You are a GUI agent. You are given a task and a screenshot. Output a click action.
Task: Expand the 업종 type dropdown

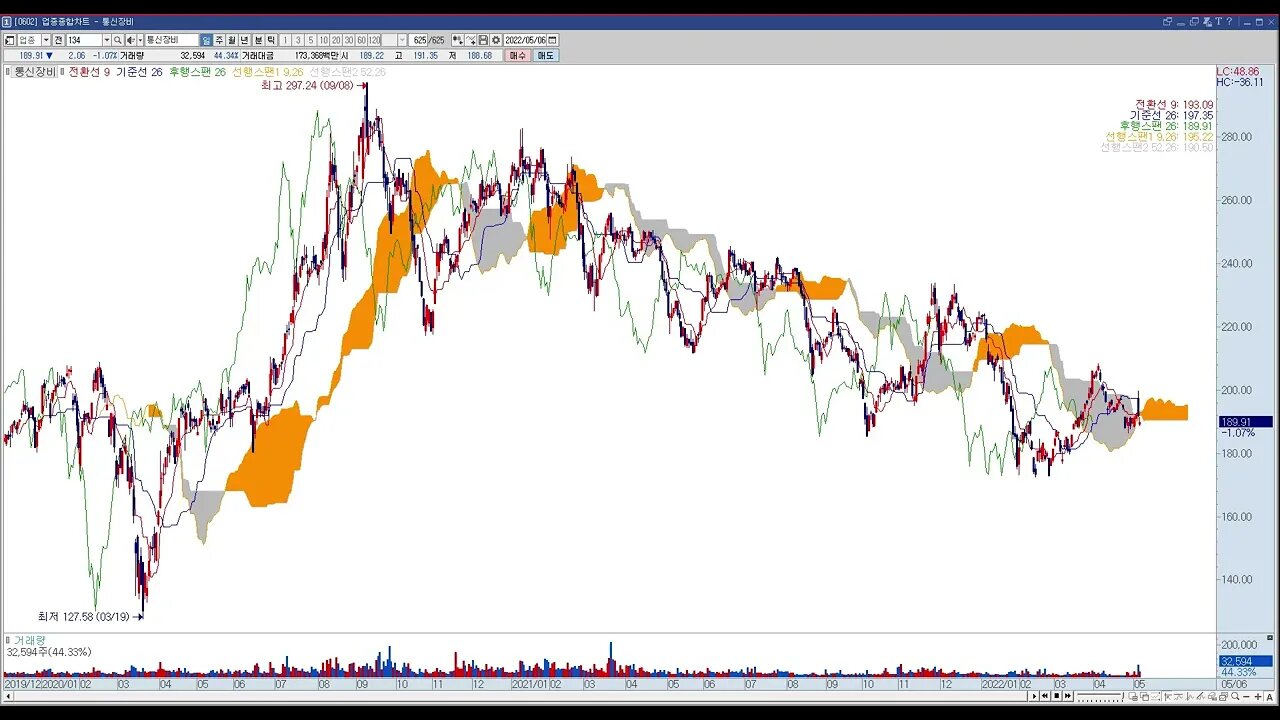click(x=46, y=40)
